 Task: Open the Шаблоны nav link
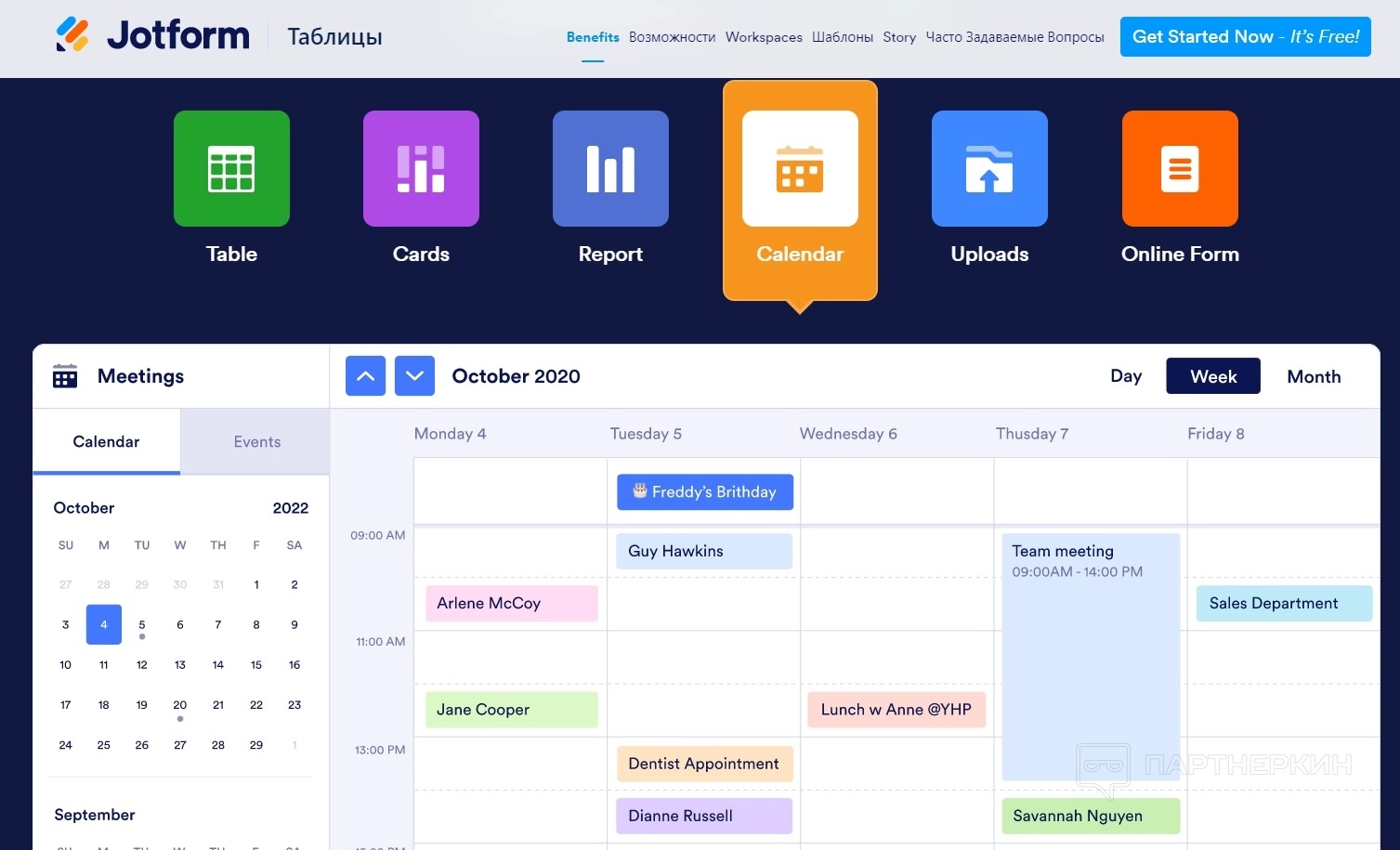(x=843, y=37)
